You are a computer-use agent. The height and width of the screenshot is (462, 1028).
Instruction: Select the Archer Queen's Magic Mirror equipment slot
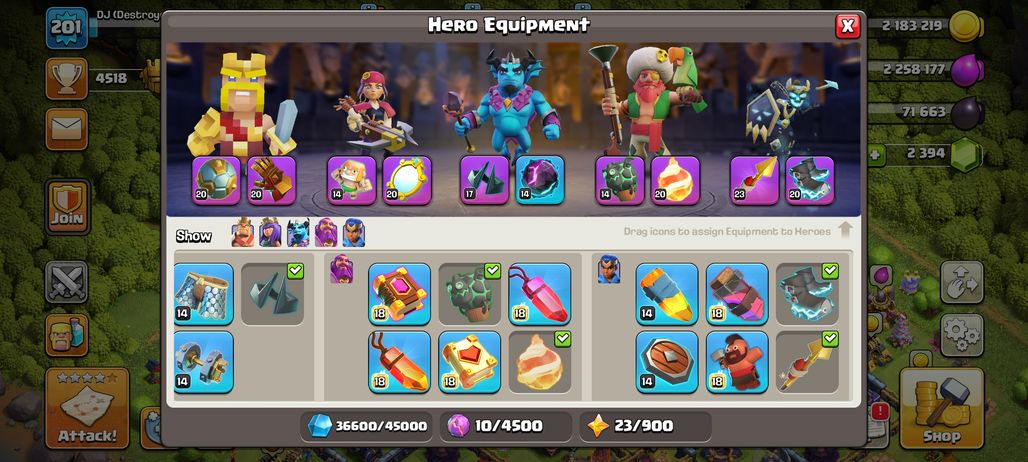click(406, 180)
